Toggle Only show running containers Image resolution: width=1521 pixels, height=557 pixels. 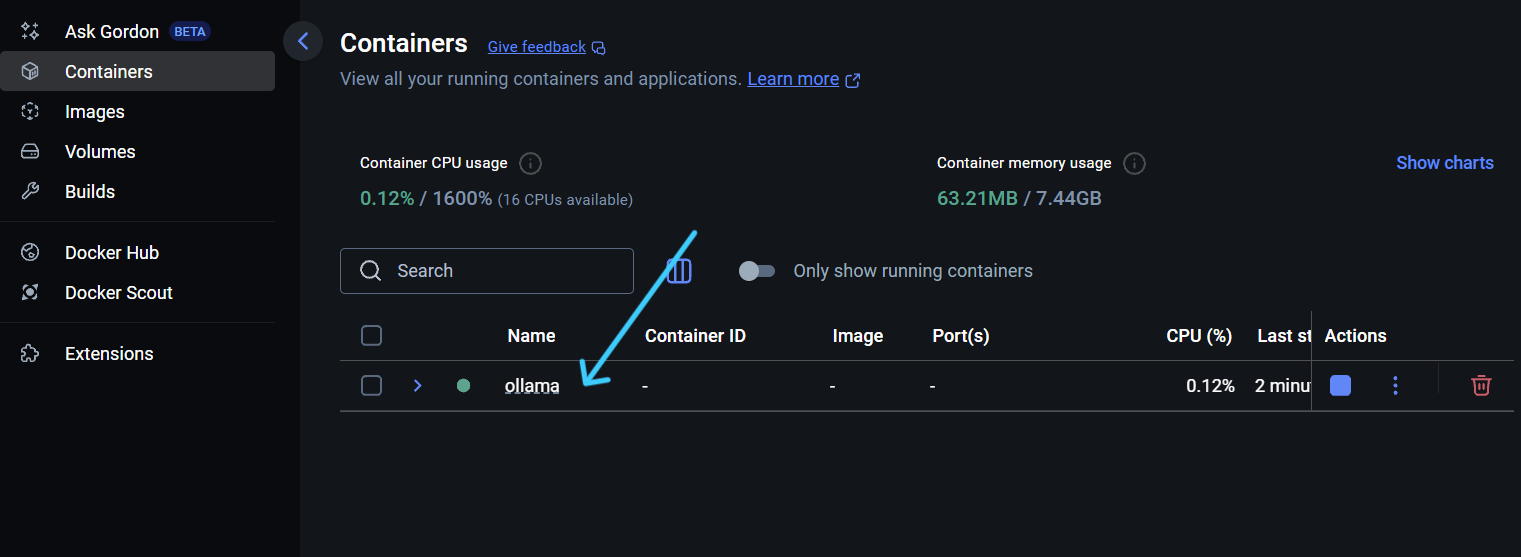click(757, 271)
